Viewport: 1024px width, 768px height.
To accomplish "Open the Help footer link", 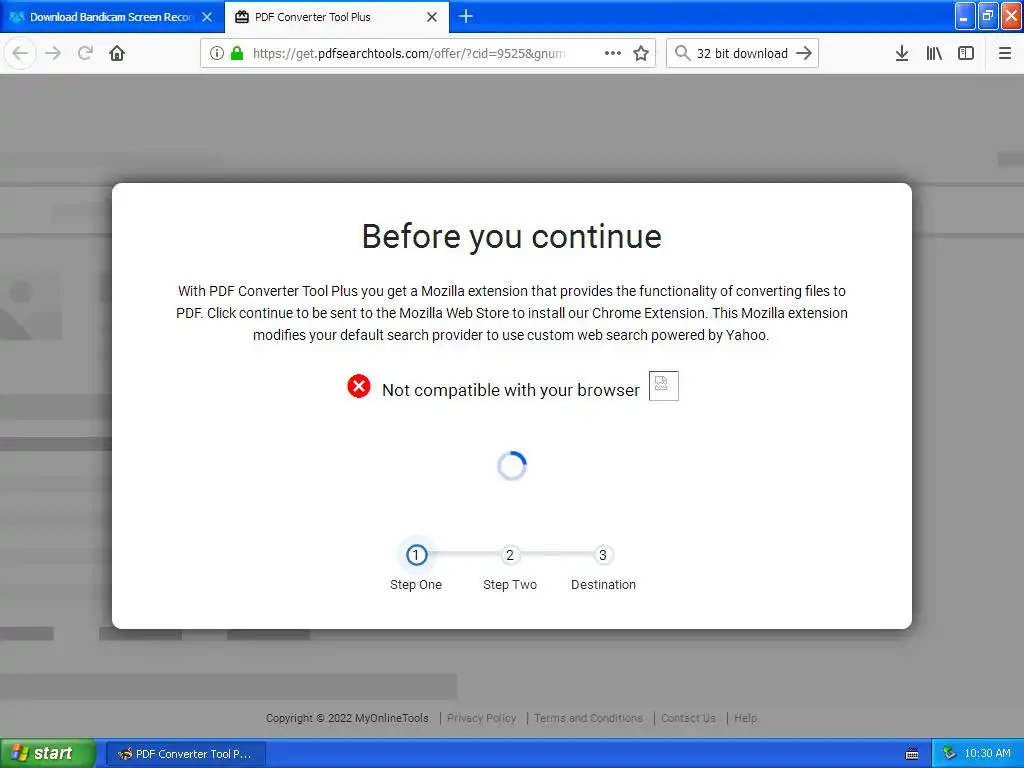I will tap(745, 718).
